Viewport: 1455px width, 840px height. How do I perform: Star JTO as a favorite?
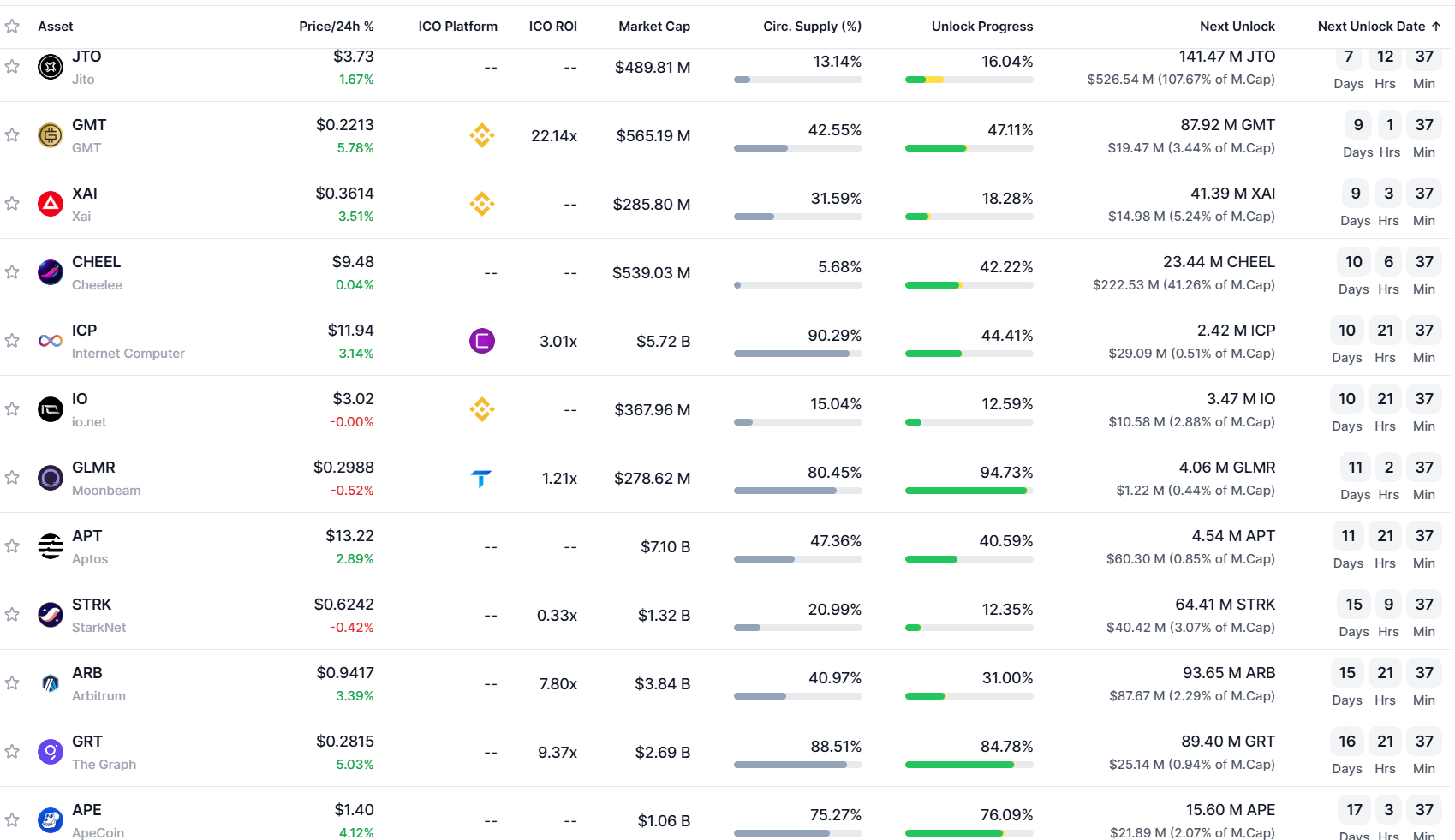(12, 66)
